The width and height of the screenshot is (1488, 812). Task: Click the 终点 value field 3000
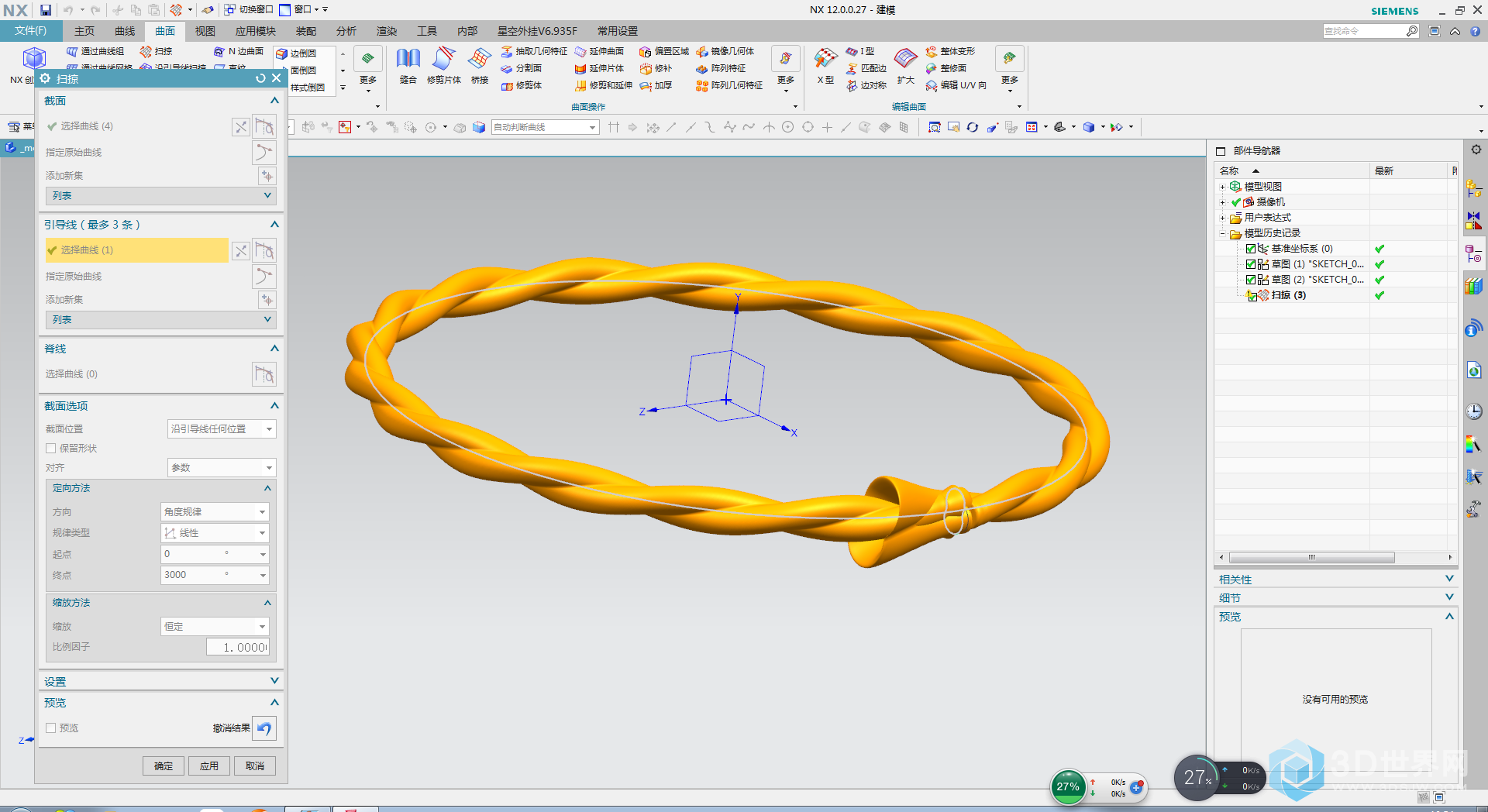click(x=215, y=575)
